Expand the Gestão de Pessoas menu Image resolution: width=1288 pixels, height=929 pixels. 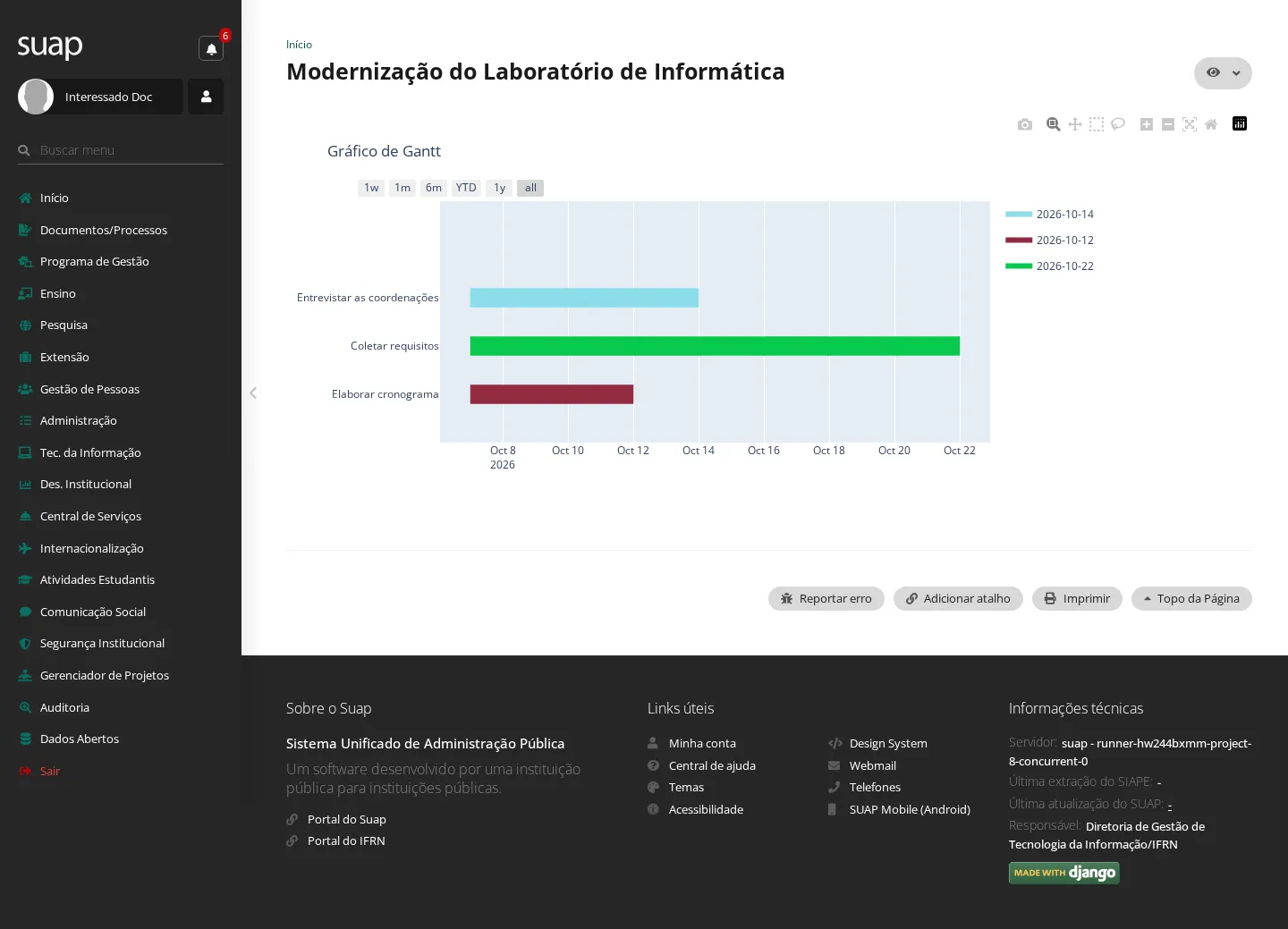point(121,389)
